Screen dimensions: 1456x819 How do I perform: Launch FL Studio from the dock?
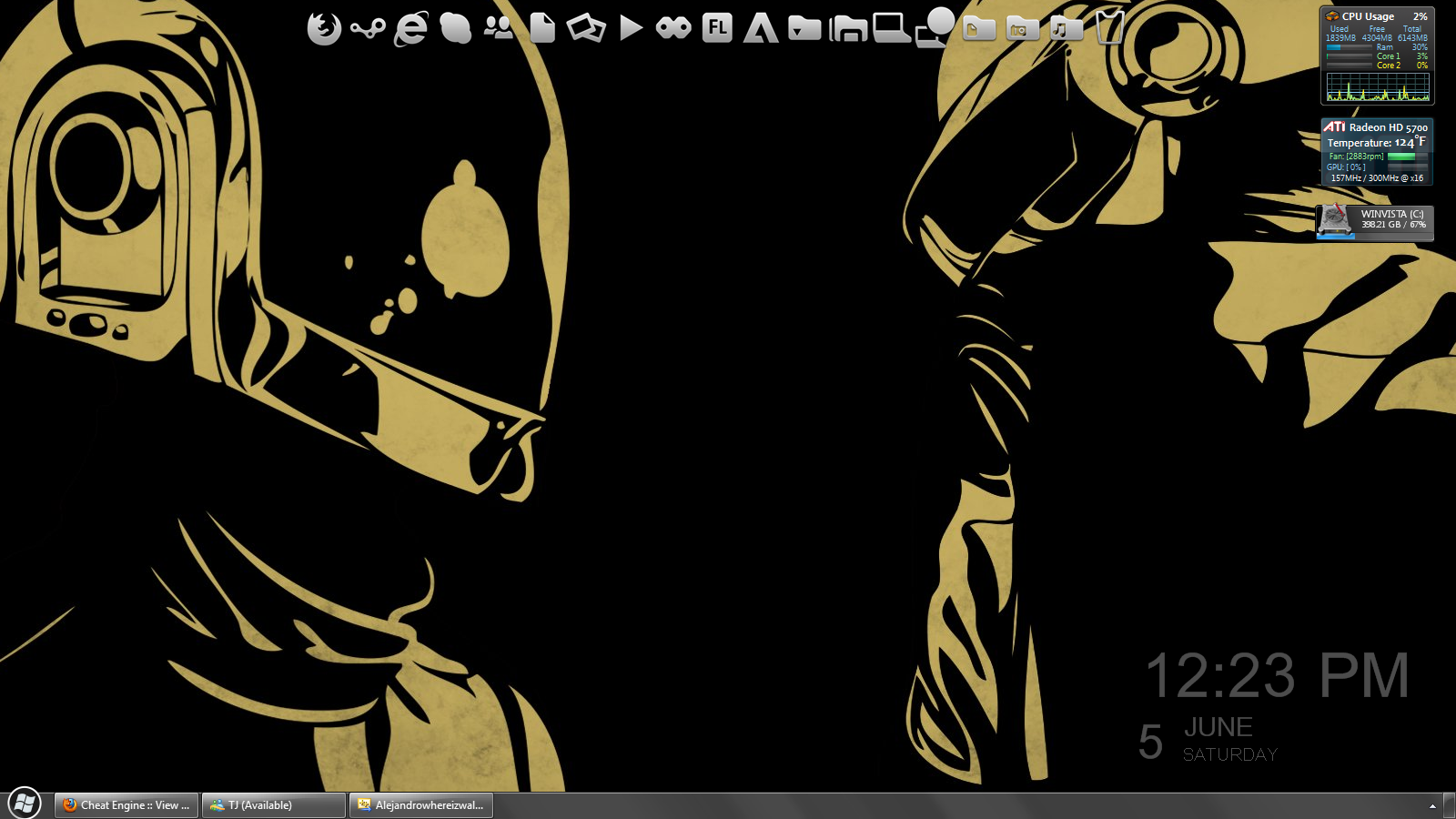718,27
